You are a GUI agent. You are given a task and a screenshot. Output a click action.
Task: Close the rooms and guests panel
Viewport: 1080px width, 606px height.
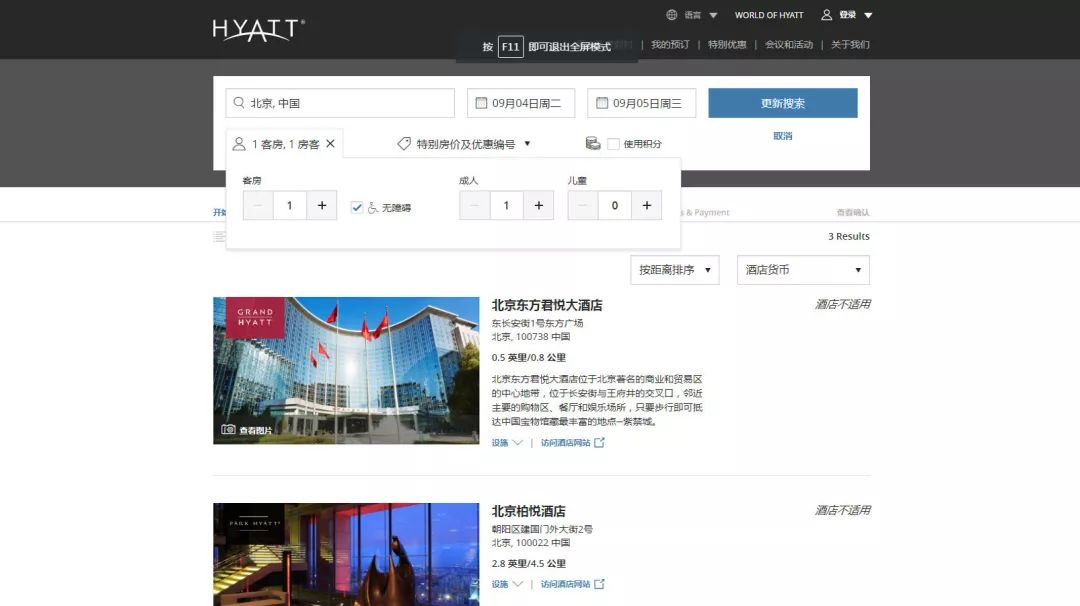[x=330, y=144]
